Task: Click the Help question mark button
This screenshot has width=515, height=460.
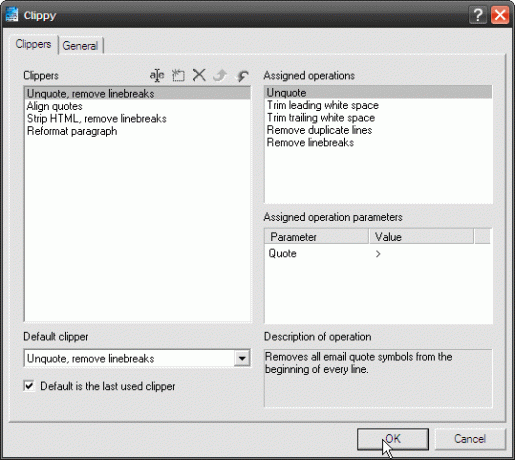Action: pyautogui.click(x=478, y=15)
